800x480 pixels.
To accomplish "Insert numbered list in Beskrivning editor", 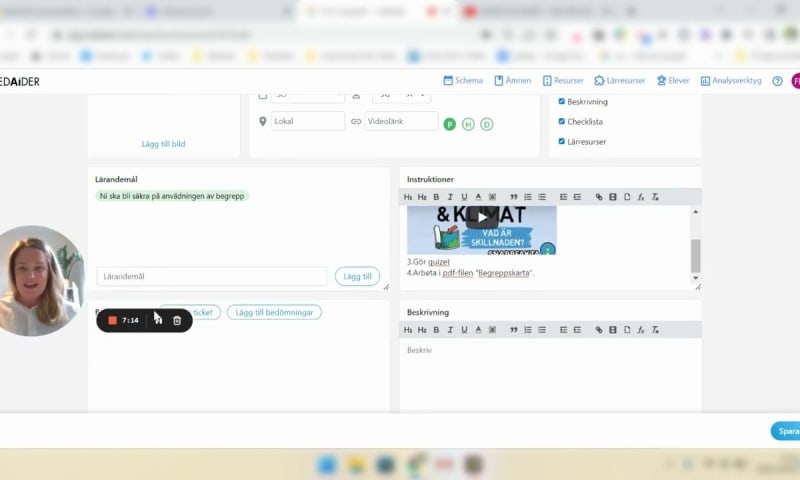I will tap(528, 330).
